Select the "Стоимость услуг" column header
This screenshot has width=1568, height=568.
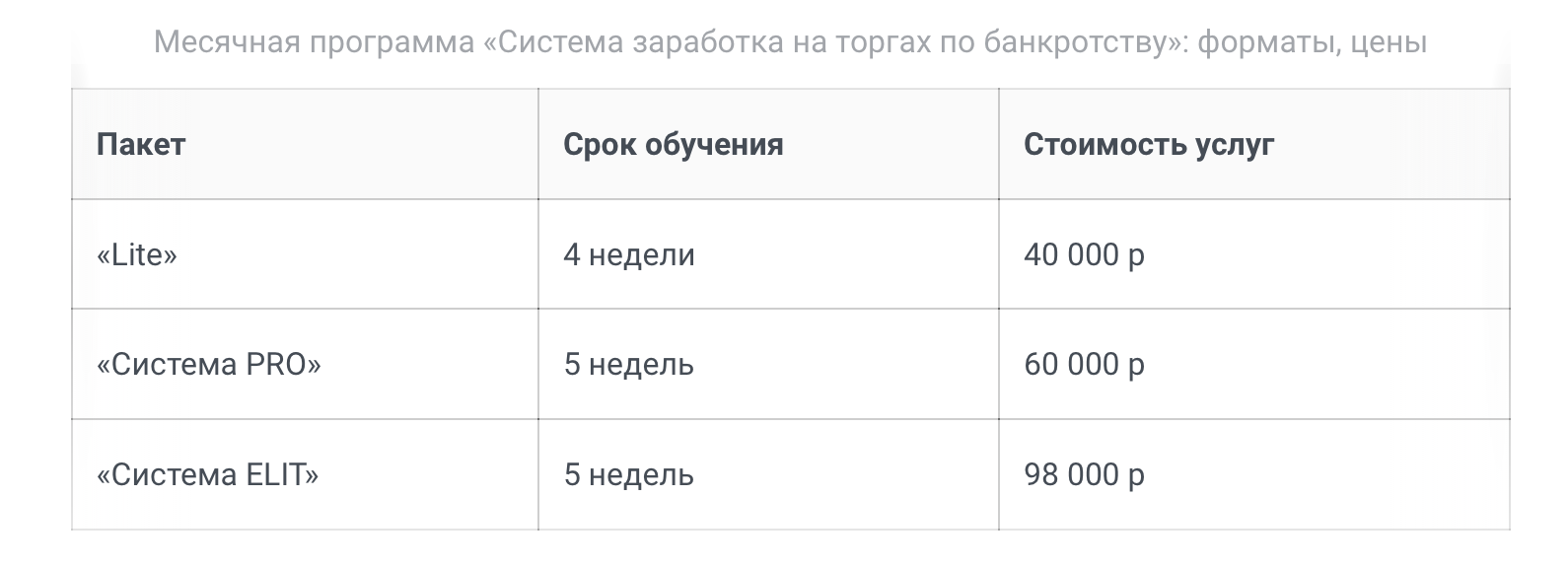(x=1149, y=145)
